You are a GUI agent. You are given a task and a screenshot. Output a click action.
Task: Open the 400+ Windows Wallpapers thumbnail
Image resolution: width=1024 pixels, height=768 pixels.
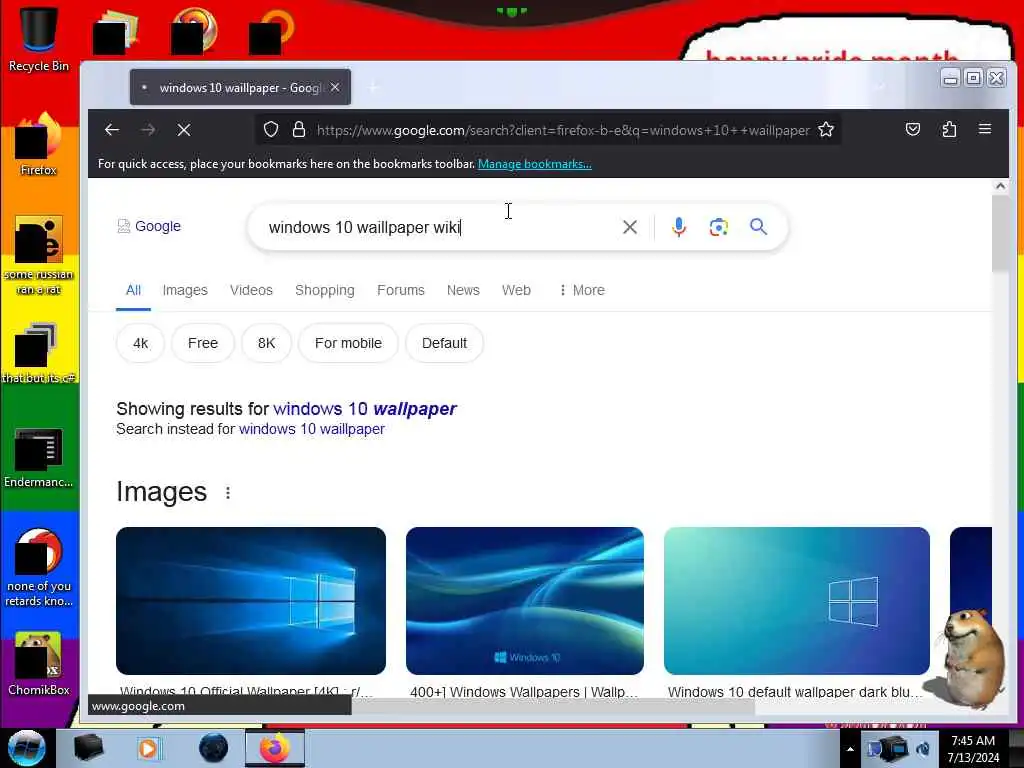click(x=524, y=601)
